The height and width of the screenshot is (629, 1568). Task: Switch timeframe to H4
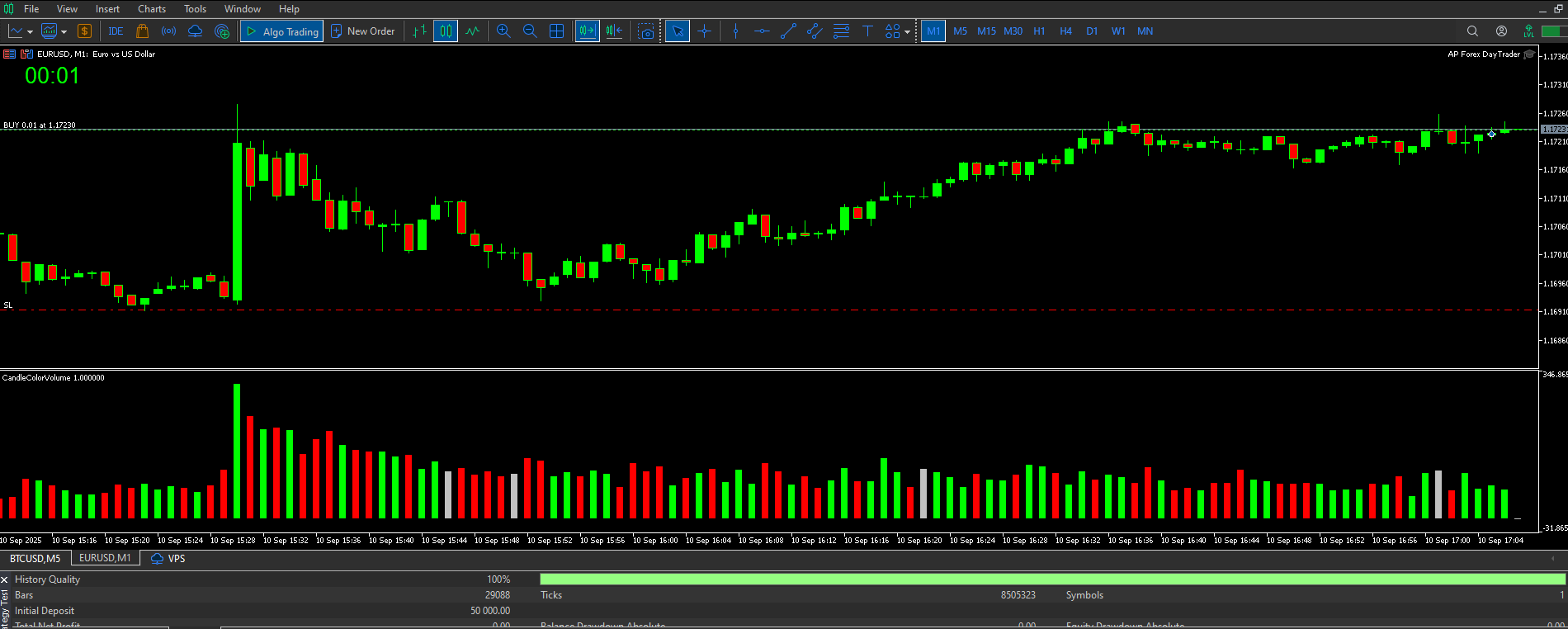pos(1065,31)
